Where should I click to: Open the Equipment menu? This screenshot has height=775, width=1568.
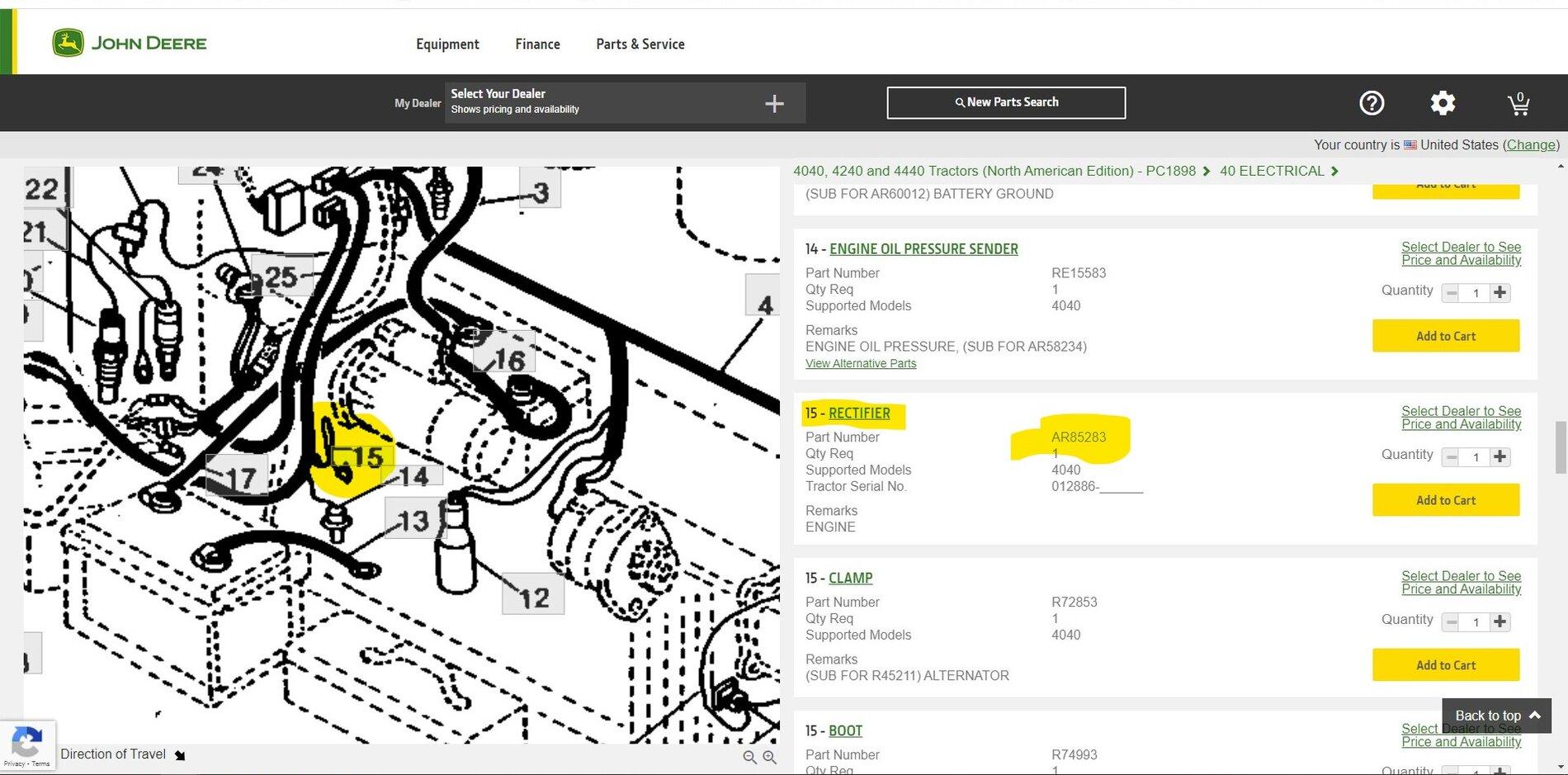(447, 44)
